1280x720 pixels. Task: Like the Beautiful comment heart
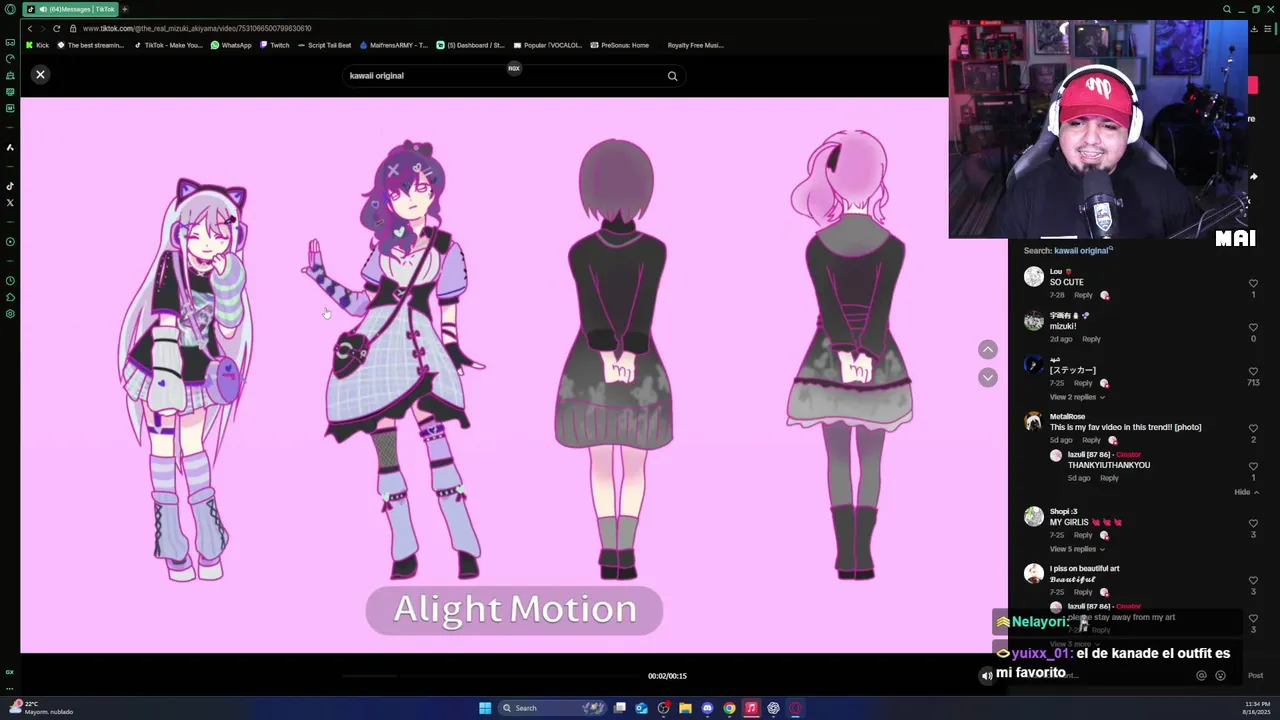(x=1253, y=581)
